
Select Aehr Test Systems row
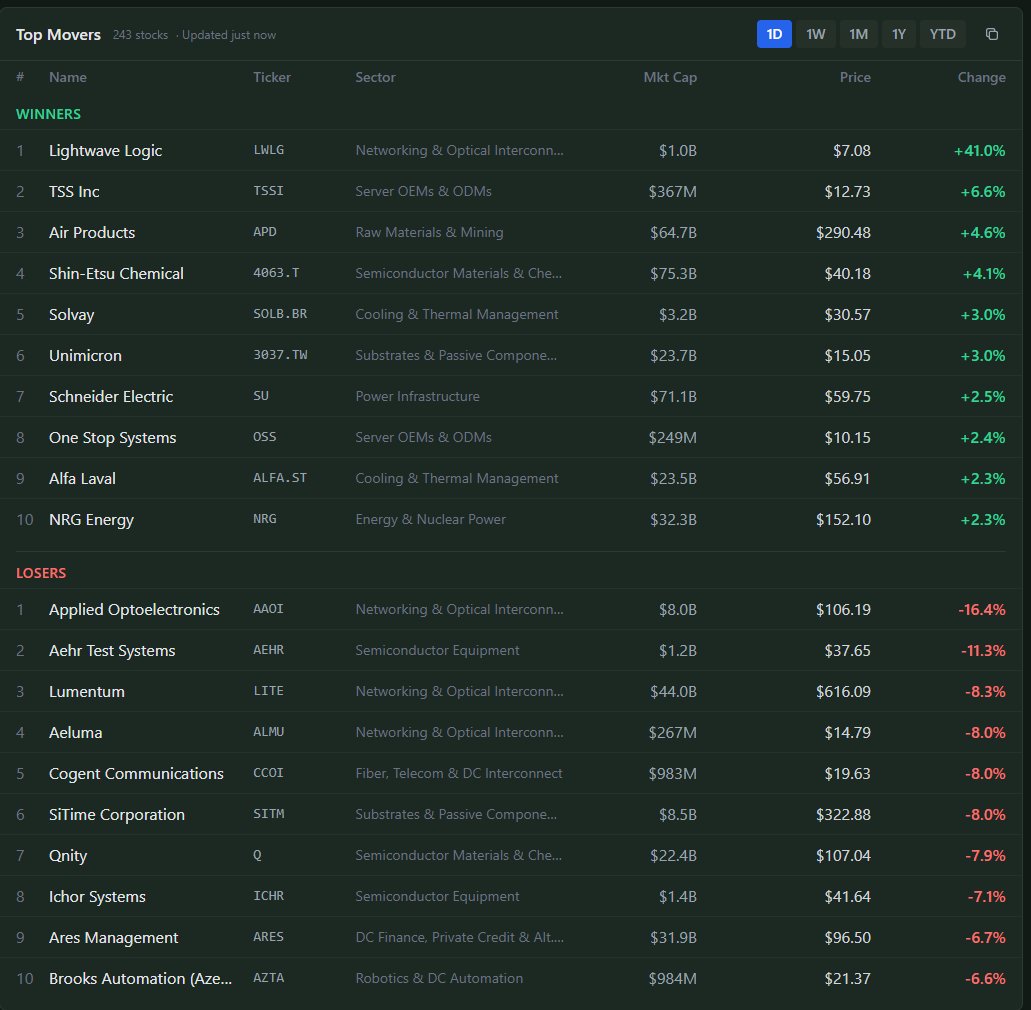[511, 650]
